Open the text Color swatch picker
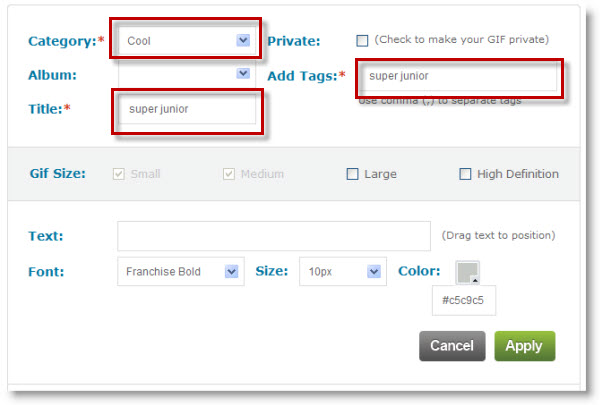This screenshot has width=600, height=405. (x=468, y=273)
